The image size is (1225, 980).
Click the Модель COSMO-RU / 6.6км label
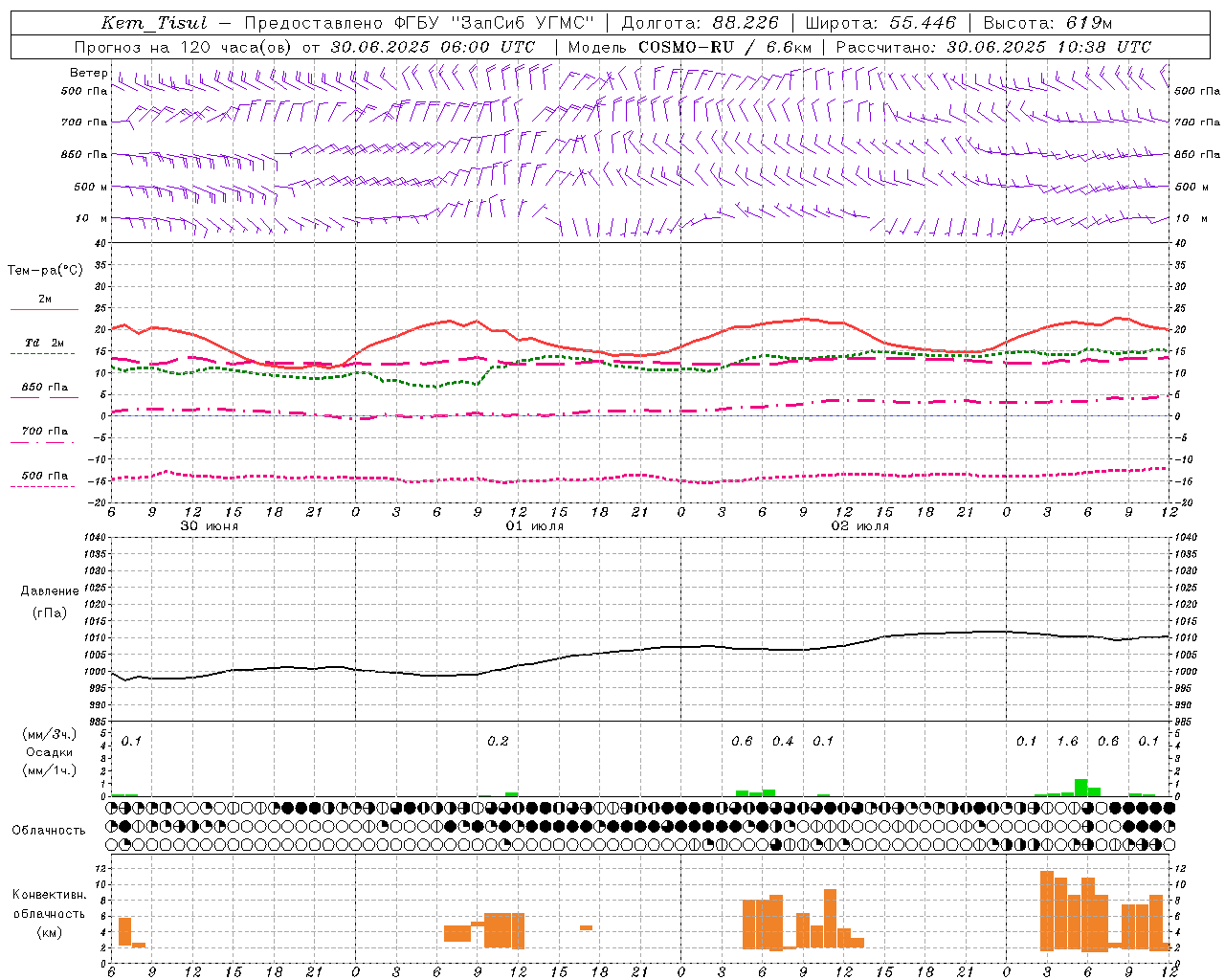(689, 47)
